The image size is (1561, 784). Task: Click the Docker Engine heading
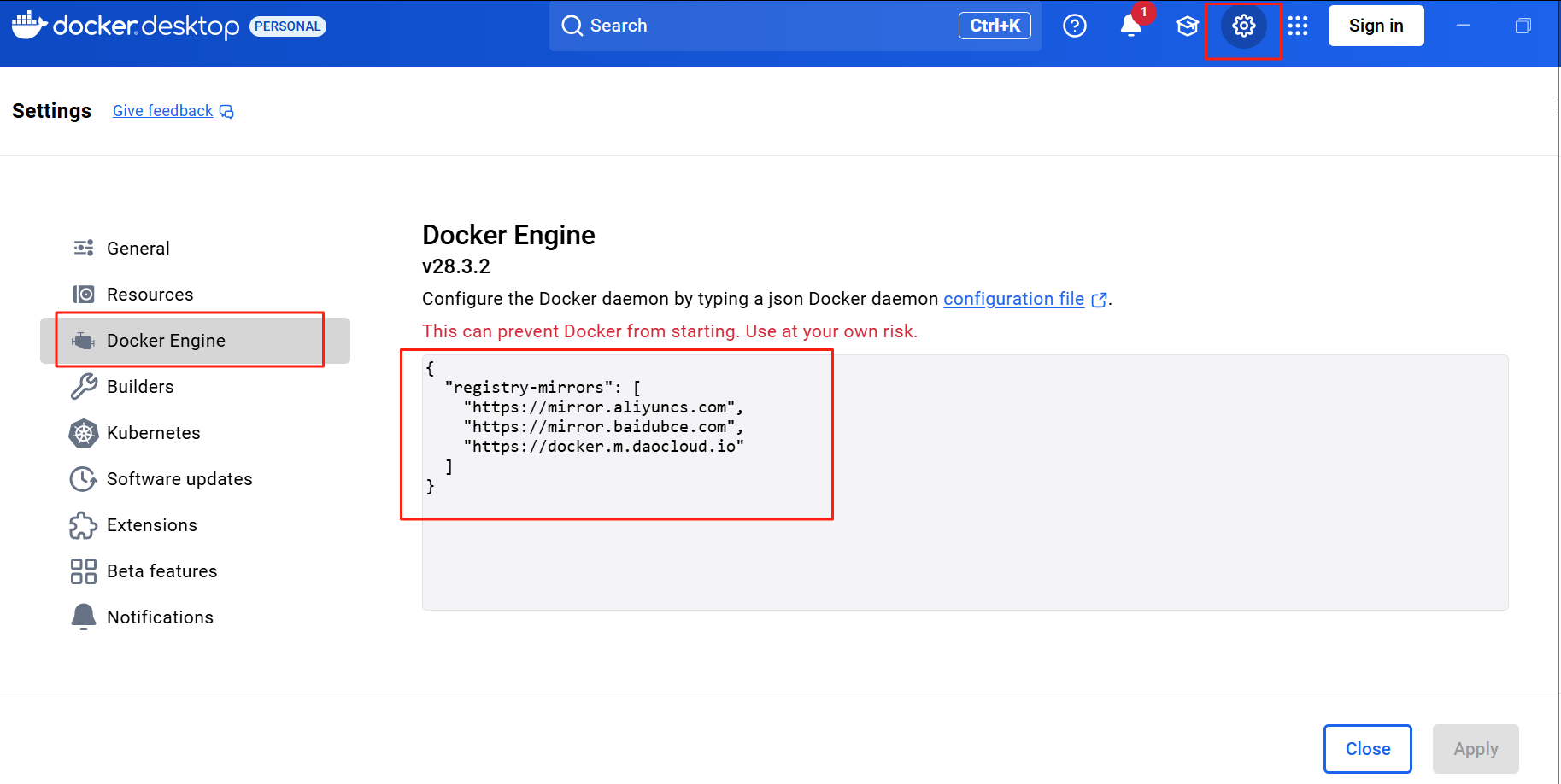(x=508, y=235)
